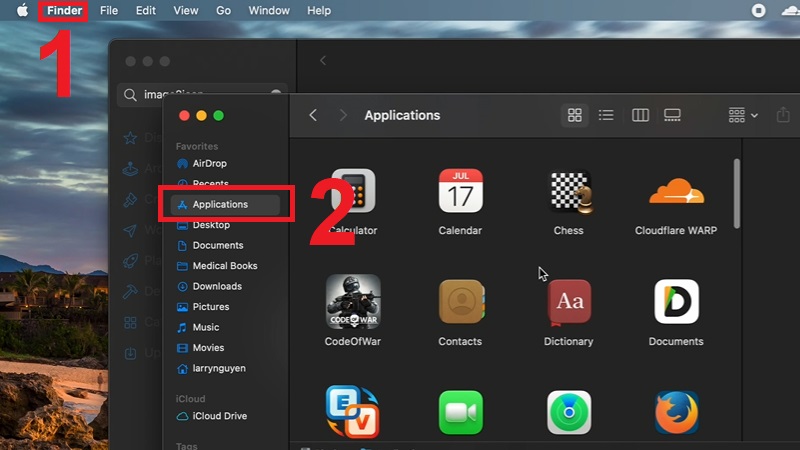
Task: Select Movies in the sidebar
Action: [x=200, y=347]
